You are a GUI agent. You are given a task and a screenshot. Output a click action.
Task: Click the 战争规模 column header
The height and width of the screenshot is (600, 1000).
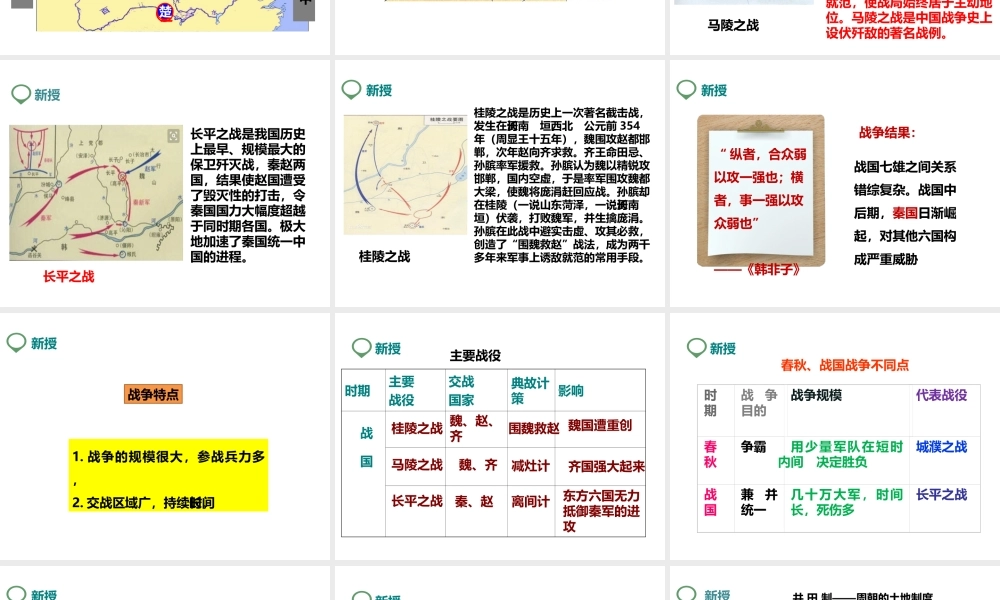point(816,395)
